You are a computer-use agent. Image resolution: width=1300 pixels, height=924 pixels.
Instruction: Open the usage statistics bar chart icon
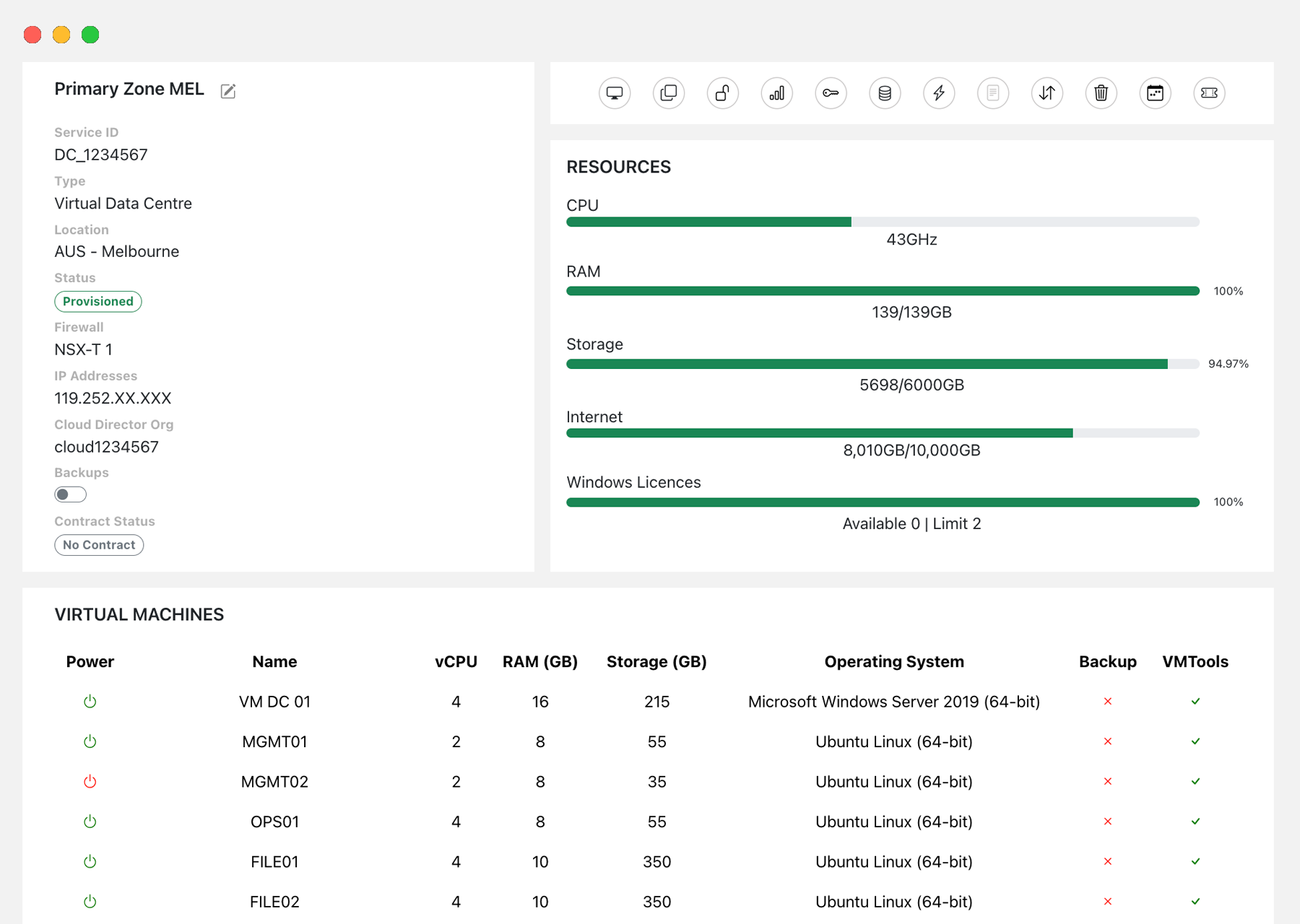tap(776, 93)
